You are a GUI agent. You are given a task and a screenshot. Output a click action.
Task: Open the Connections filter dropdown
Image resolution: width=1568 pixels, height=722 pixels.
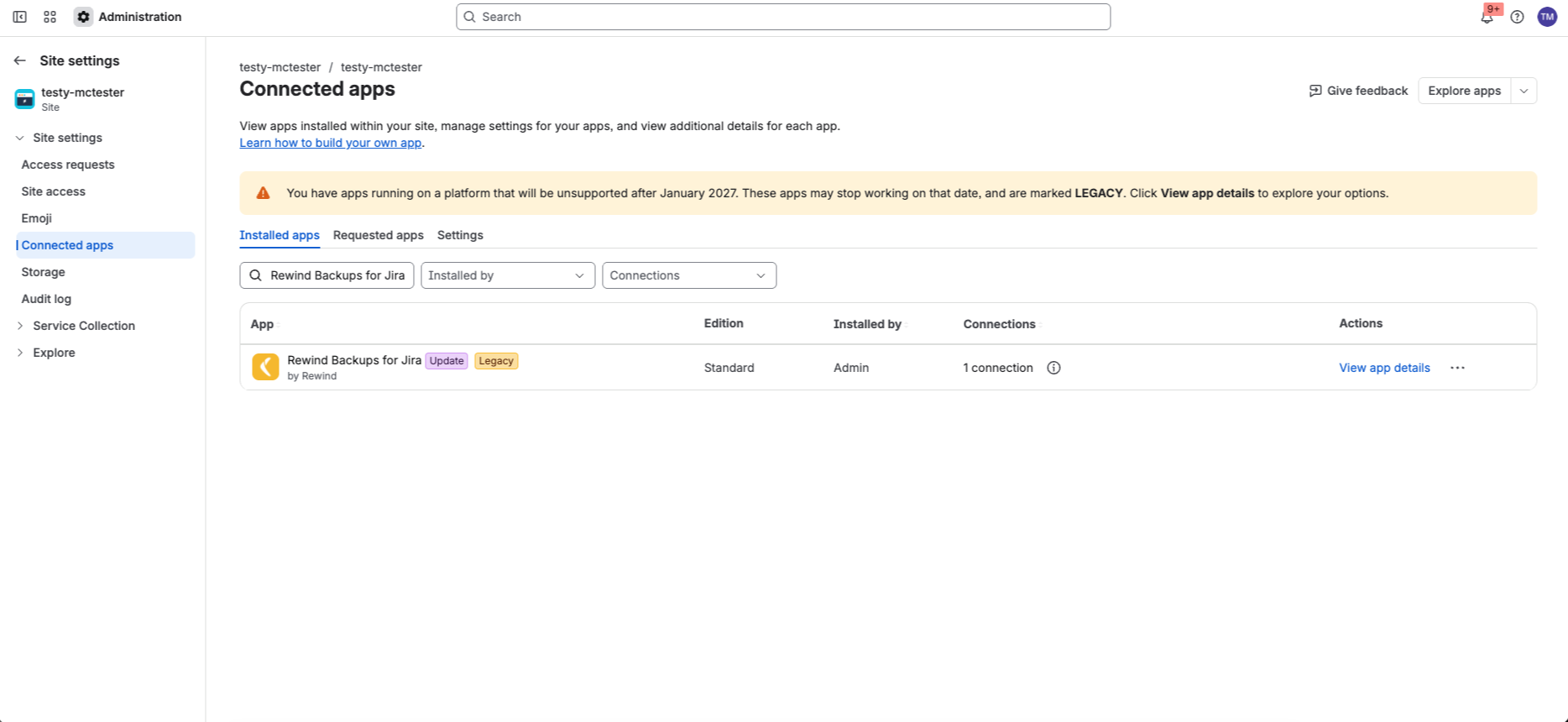pos(689,275)
